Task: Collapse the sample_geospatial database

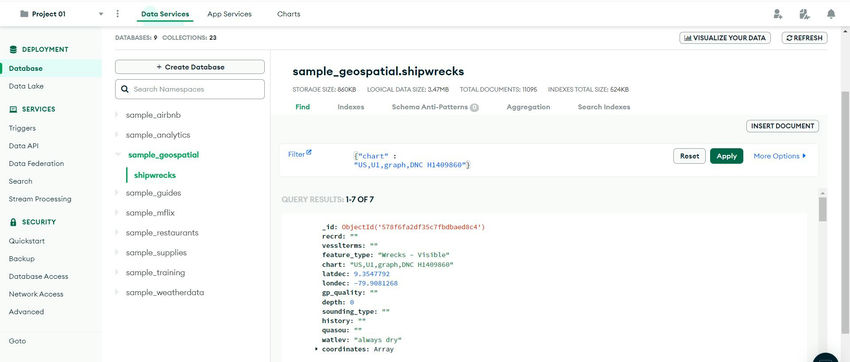Action: (x=117, y=154)
